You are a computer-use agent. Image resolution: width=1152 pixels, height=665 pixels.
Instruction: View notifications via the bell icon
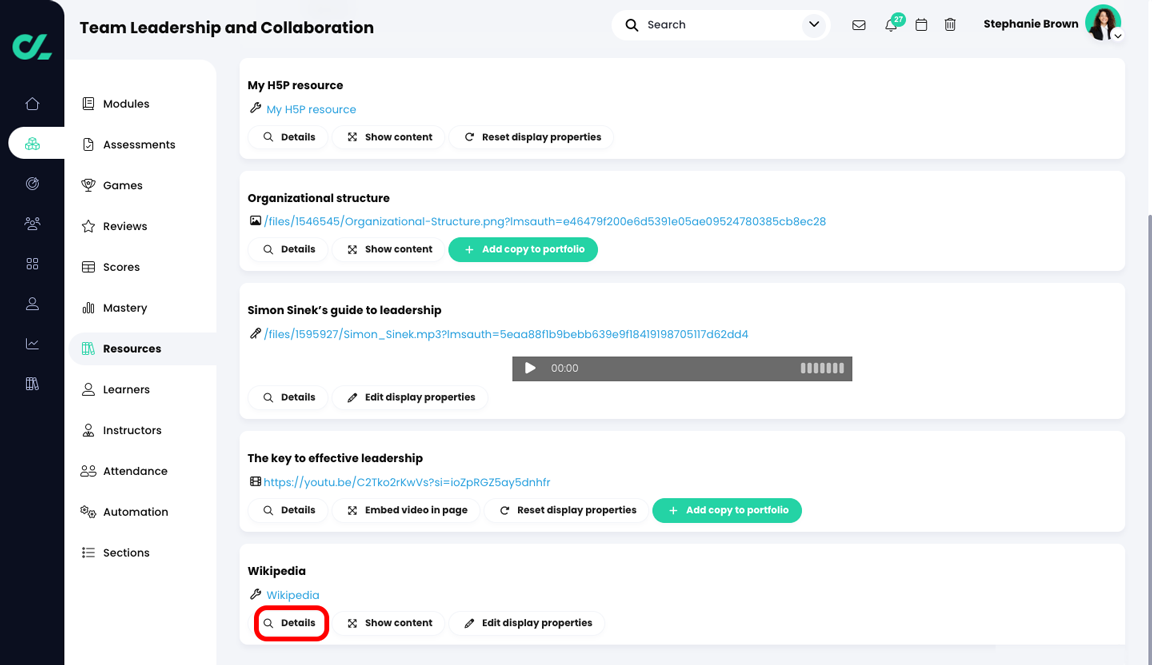click(890, 24)
